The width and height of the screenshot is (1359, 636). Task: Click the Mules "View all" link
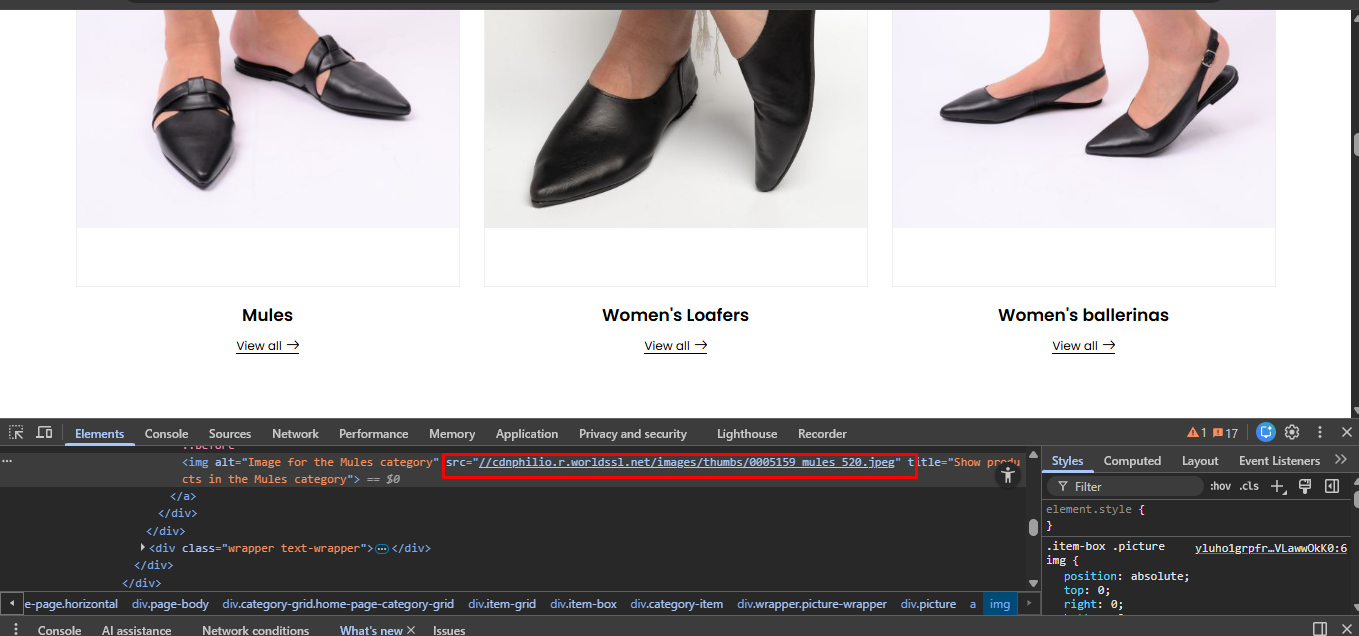pyautogui.click(x=267, y=346)
